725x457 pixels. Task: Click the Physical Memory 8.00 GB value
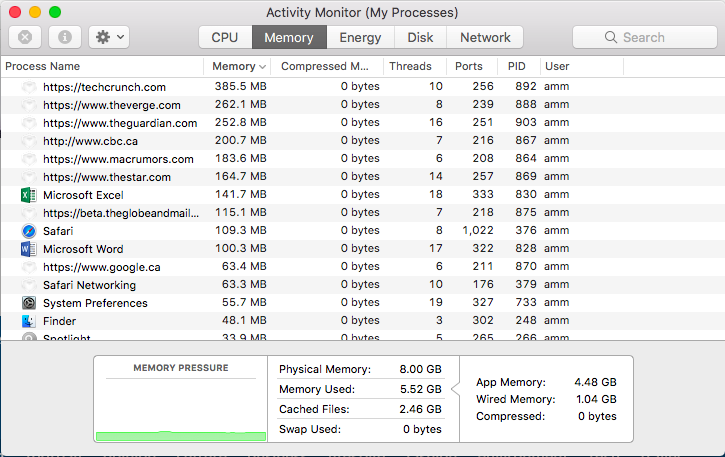click(420, 369)
